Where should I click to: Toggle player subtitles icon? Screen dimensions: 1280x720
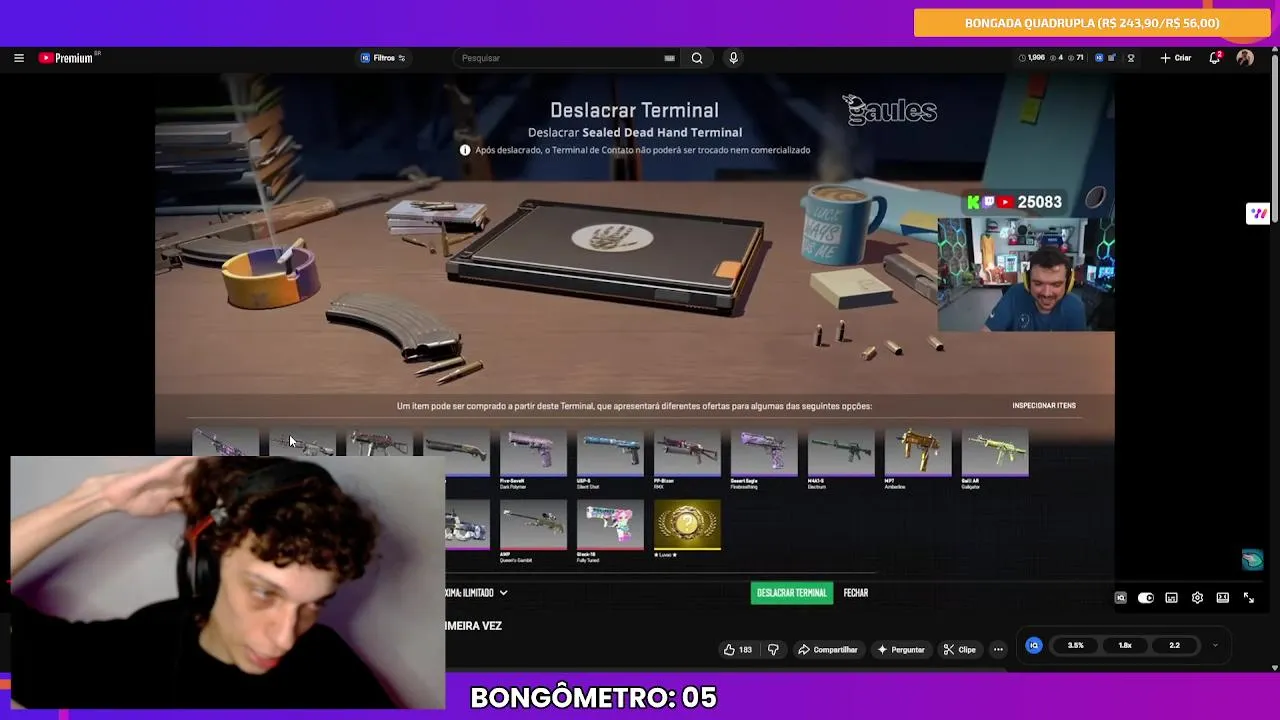[x=1171, y=598]
